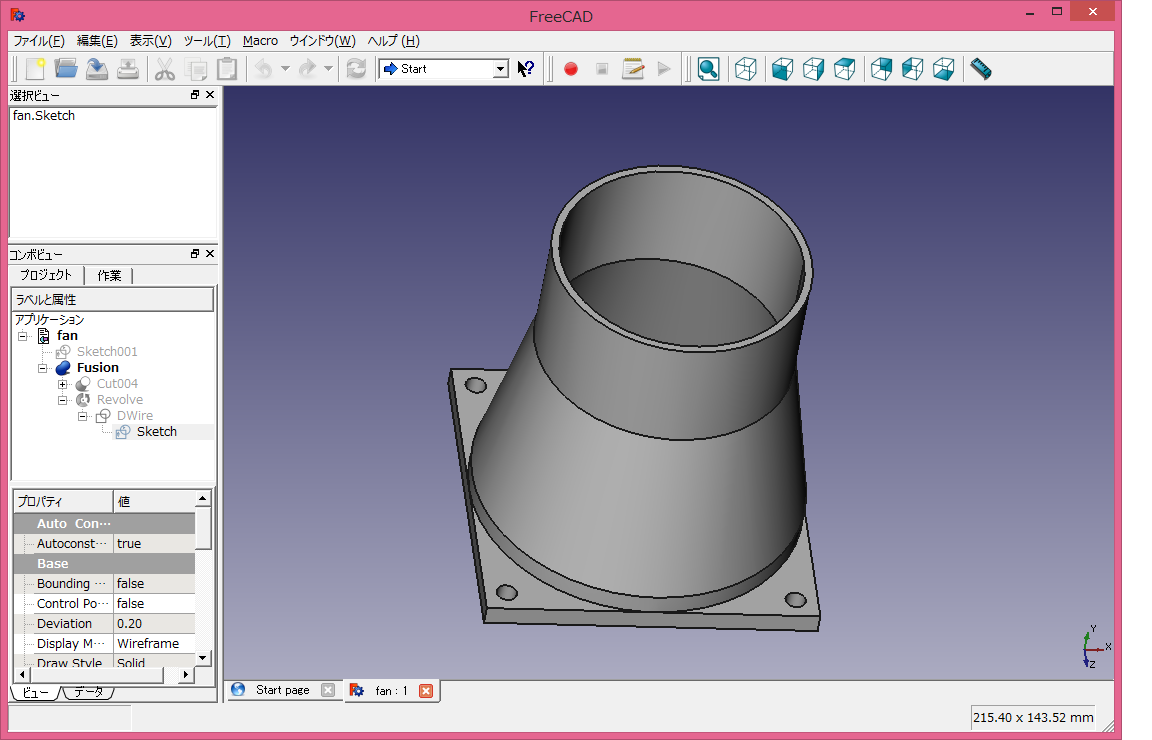This screenshot has height=740, width=1152.
Task: Select Fusion in the model tree
Action: (98, 368)
